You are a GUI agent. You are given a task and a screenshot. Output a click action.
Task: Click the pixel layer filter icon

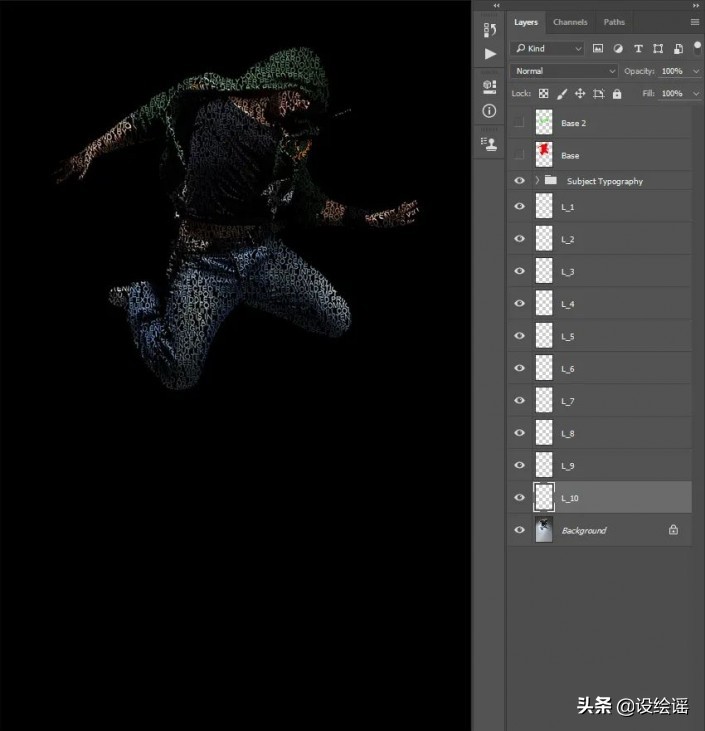pos(598,48)
